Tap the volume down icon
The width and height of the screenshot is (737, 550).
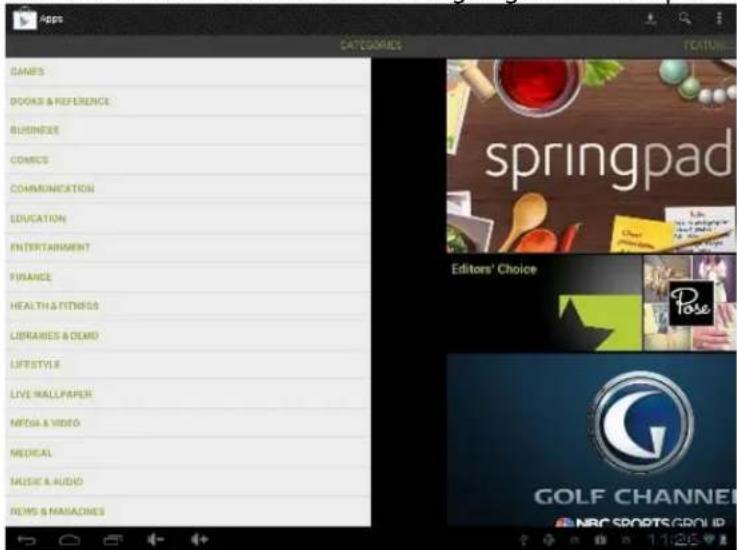point(155,540)
